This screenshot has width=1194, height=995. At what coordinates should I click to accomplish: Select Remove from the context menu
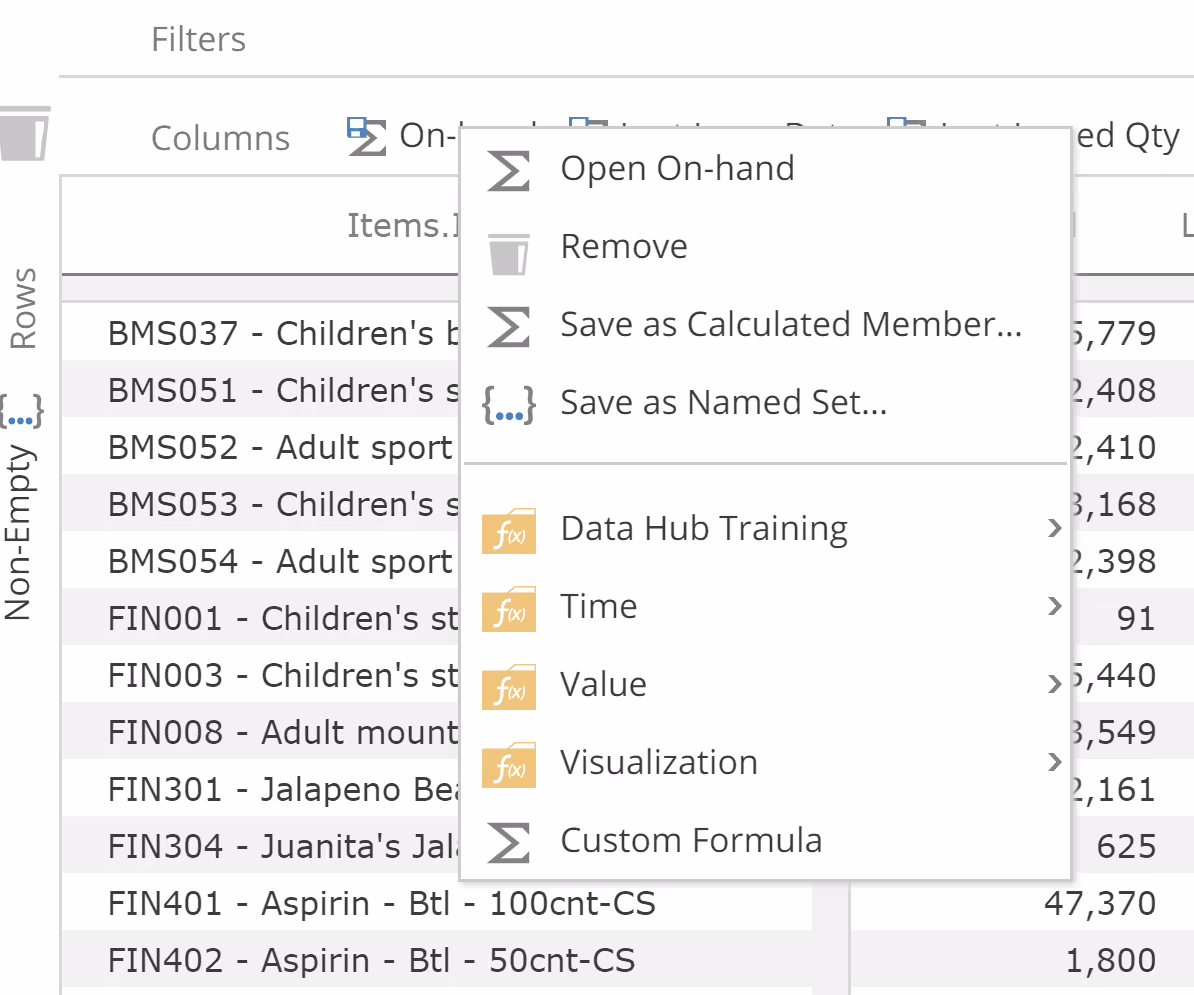point(623,247)
